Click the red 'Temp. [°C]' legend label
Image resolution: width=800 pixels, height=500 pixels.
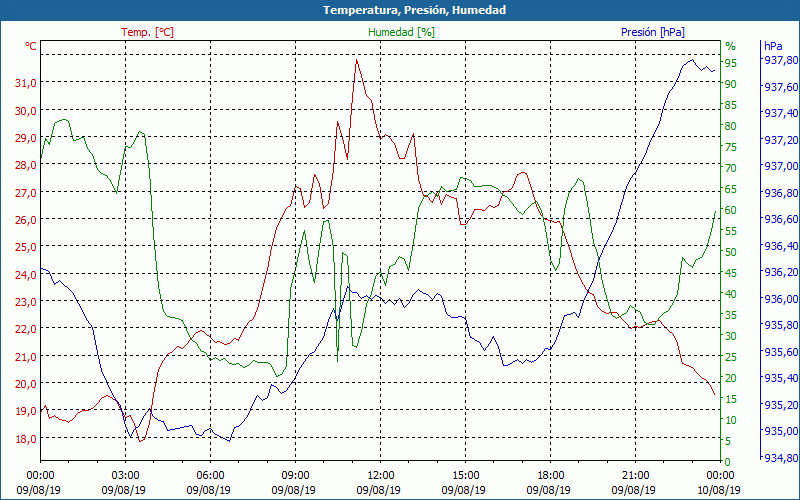147,32
